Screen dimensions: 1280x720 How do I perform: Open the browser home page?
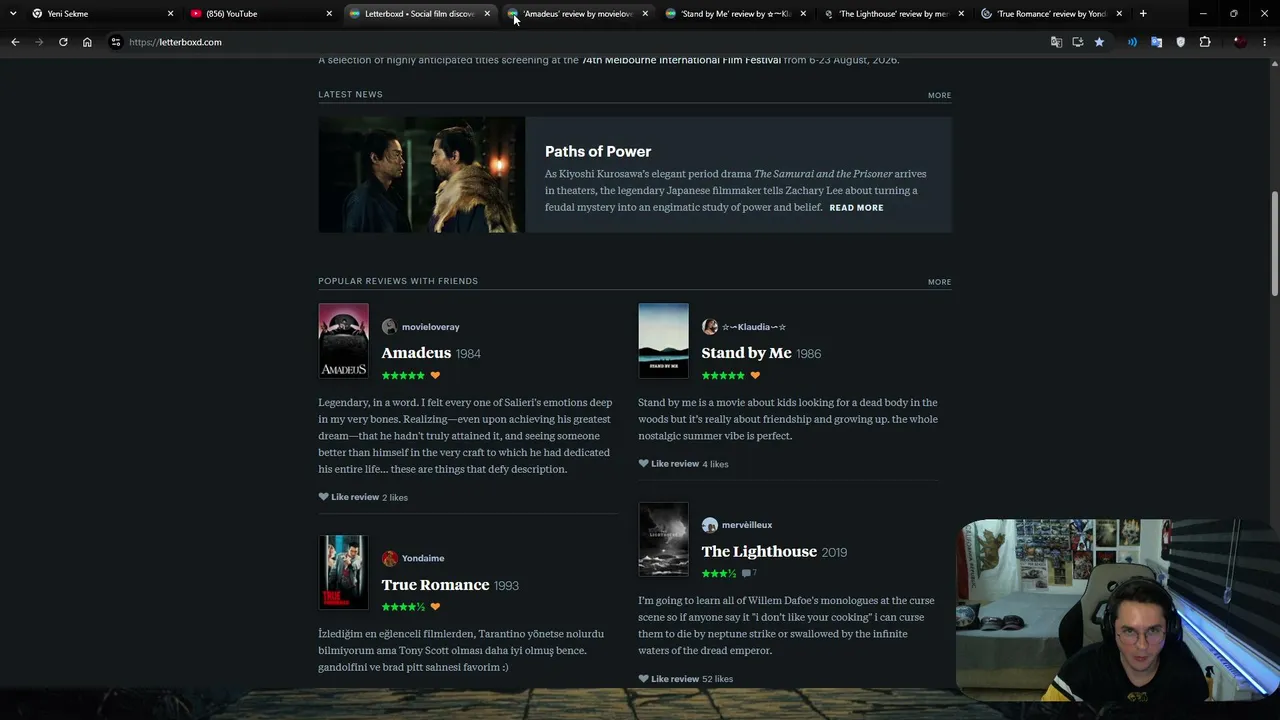click(87, 42)
